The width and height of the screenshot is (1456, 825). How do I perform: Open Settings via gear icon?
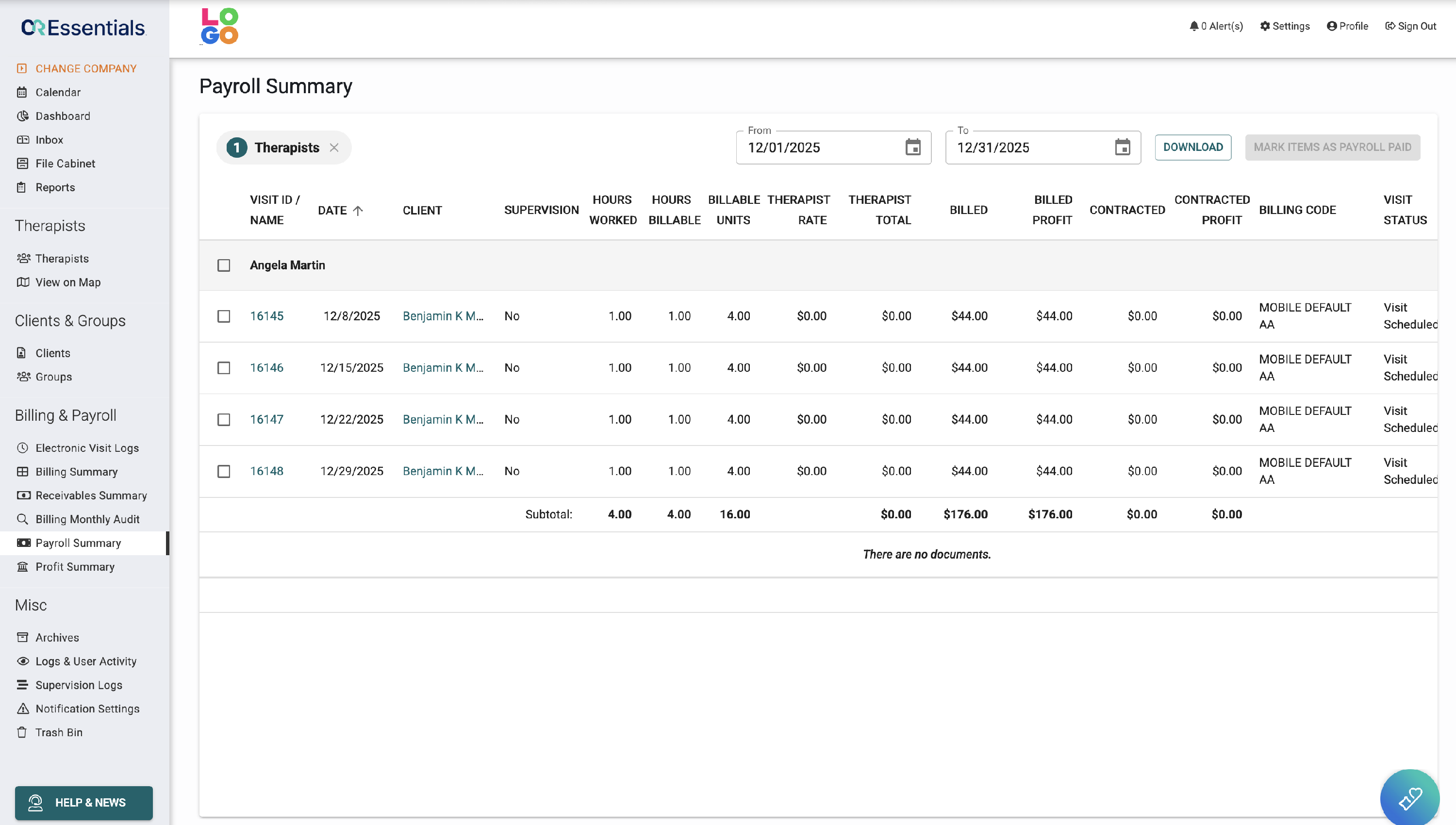1264,26
